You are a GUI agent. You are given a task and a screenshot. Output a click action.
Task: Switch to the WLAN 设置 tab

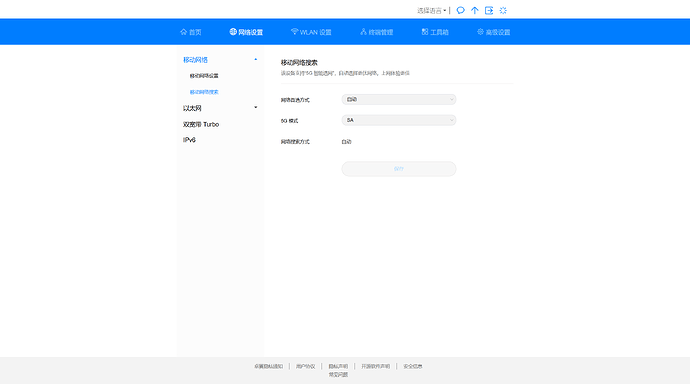click(x=311, y=32)
